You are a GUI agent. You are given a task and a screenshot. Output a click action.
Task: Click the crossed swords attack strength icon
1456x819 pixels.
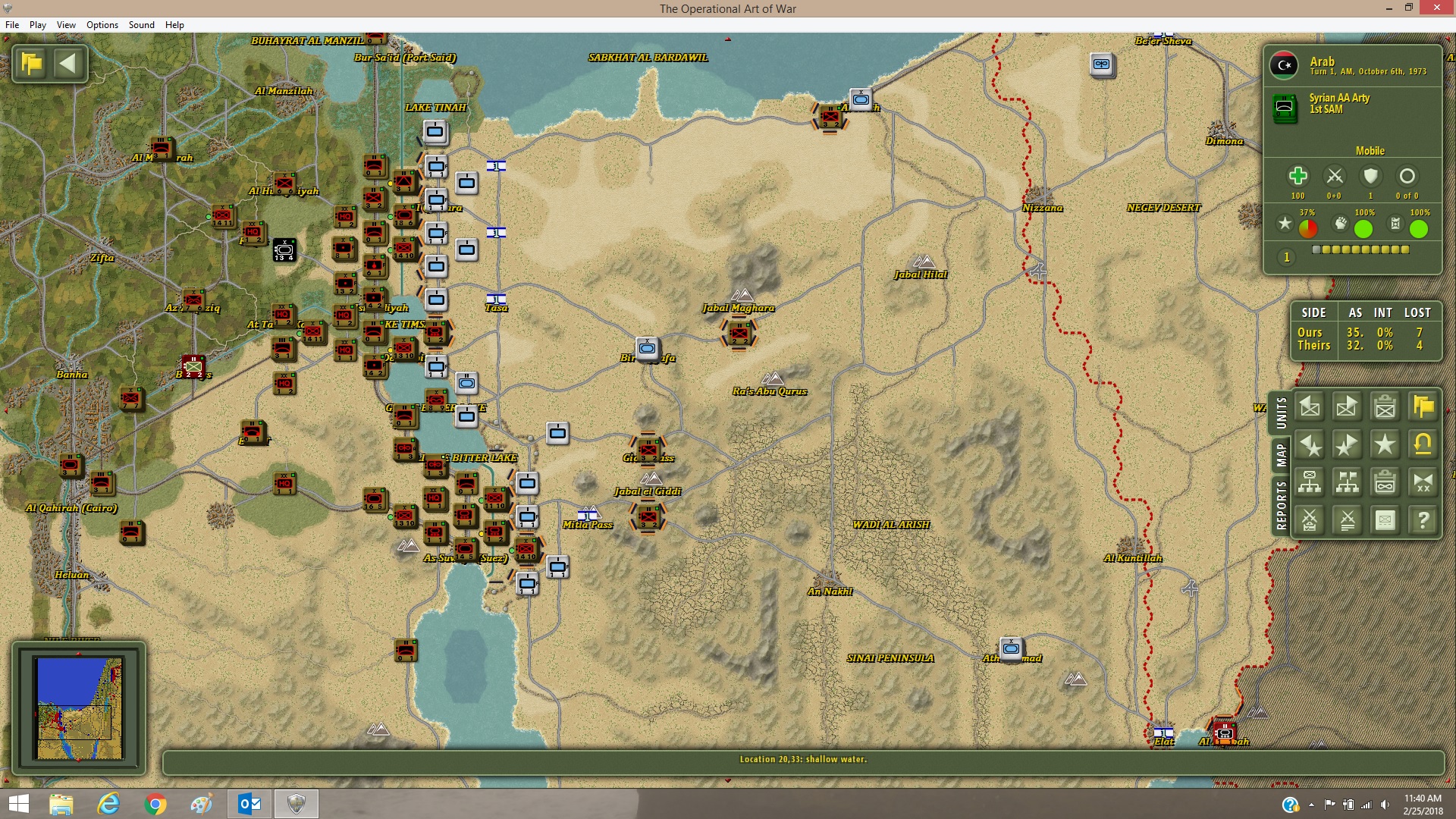click(x=1334, y=176)
